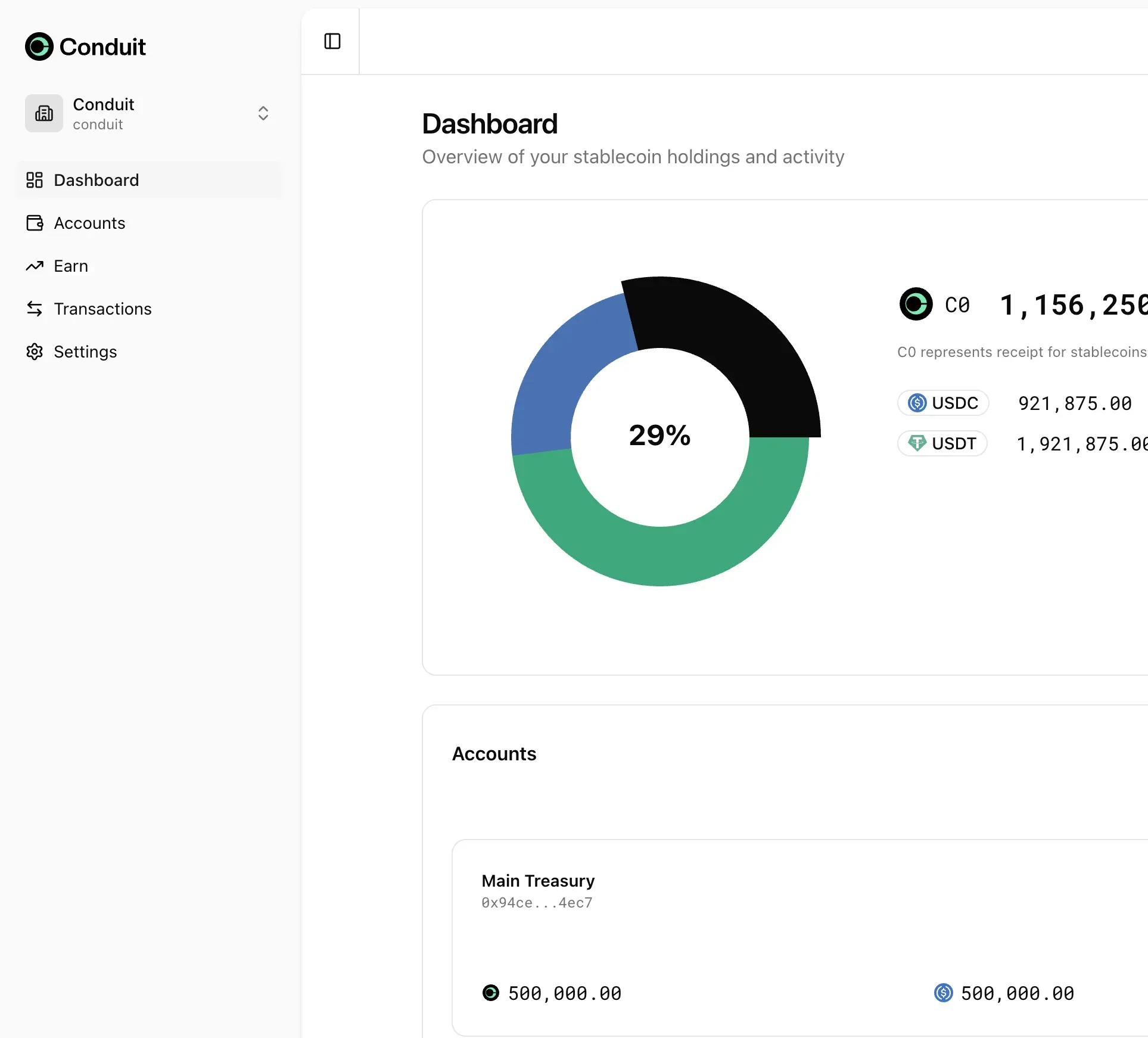Open the Conduit workspace switcher chevron

click(263, 113)
